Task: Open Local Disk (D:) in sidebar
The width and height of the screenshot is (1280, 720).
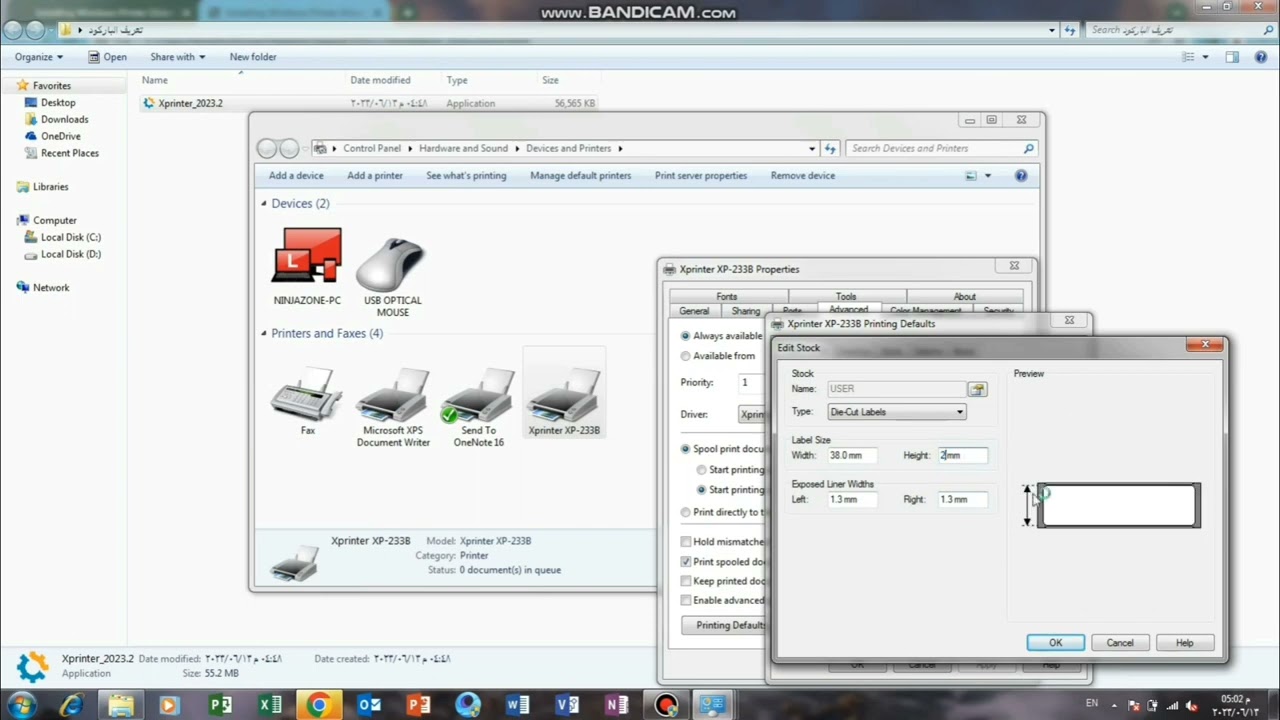Action: [x=70, y=254]
